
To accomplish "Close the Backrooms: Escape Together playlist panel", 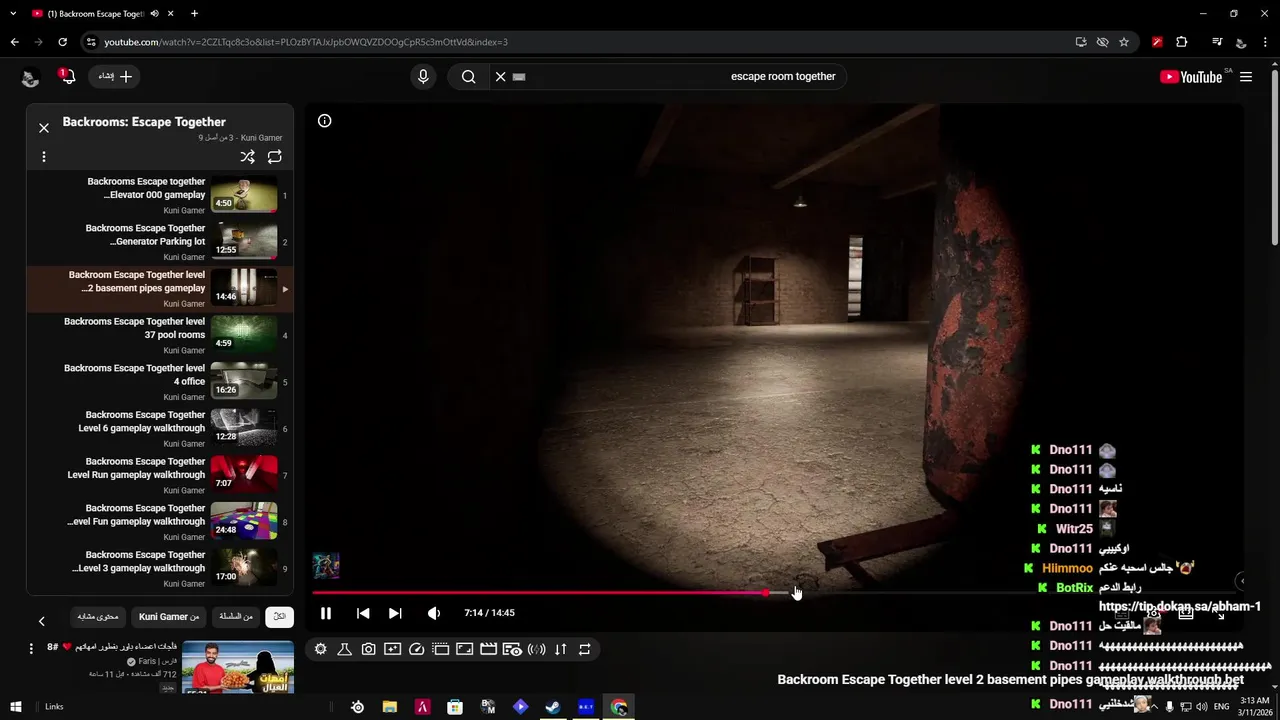I will click(x=44, y=128).
